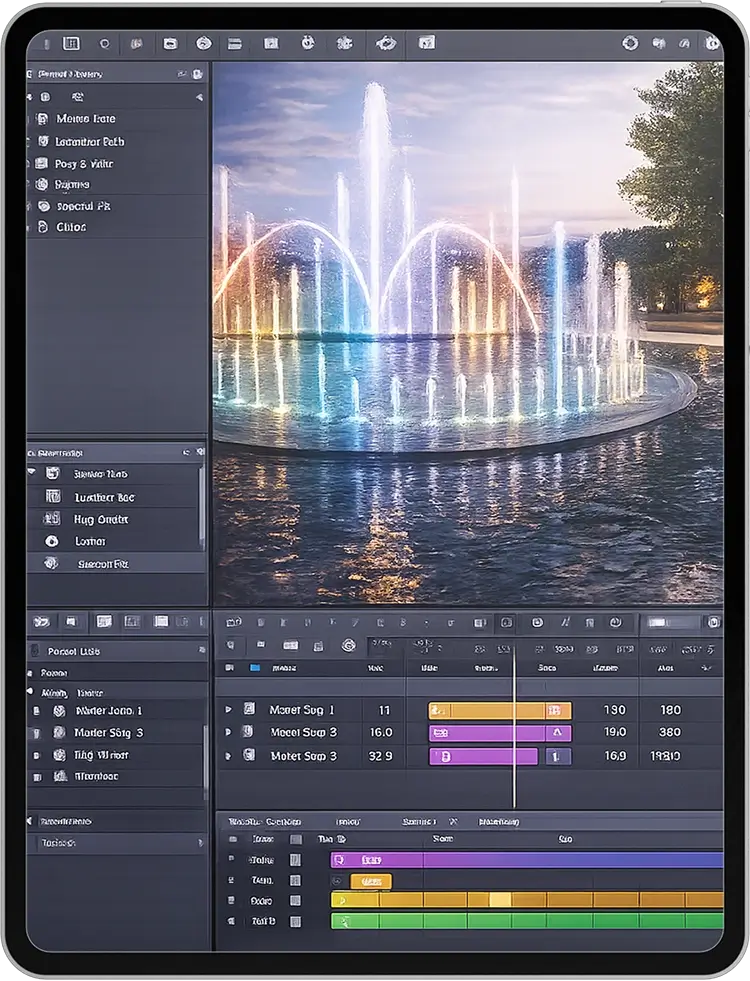Click the track icon of 'Mooet Sup 3' middle row

click(x=248, y=731)
